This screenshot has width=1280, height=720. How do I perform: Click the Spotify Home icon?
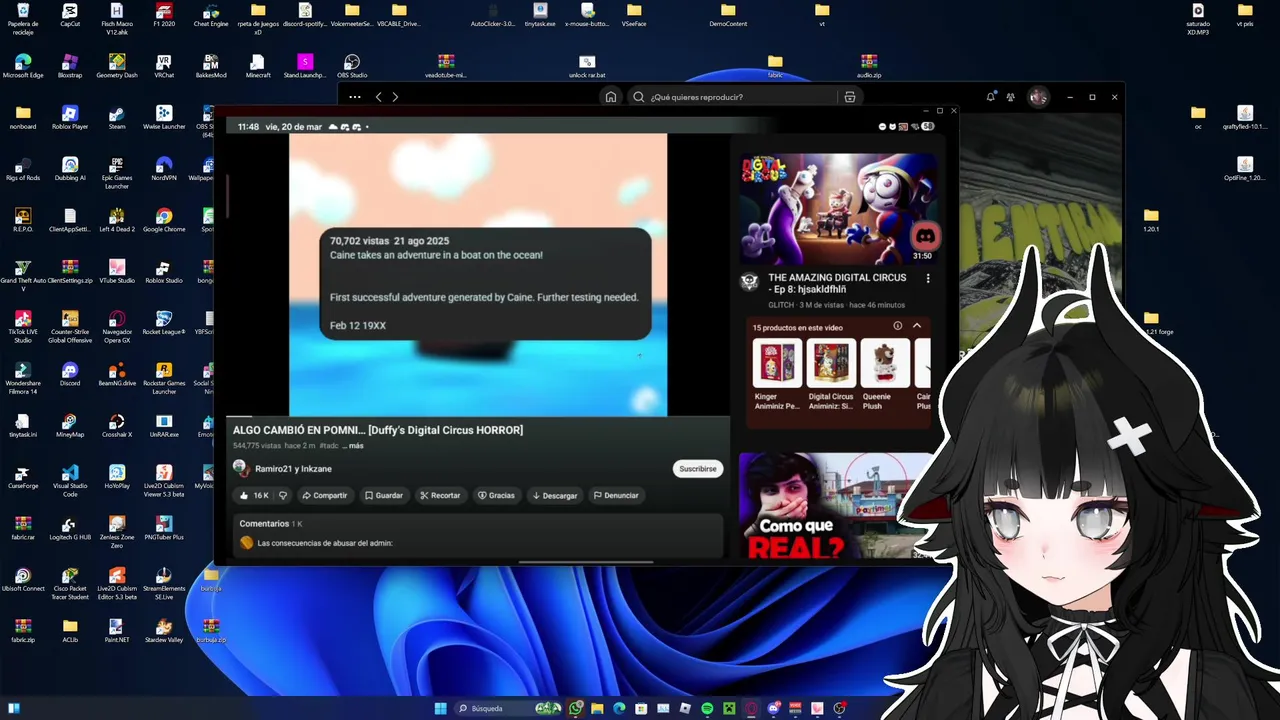610,97
